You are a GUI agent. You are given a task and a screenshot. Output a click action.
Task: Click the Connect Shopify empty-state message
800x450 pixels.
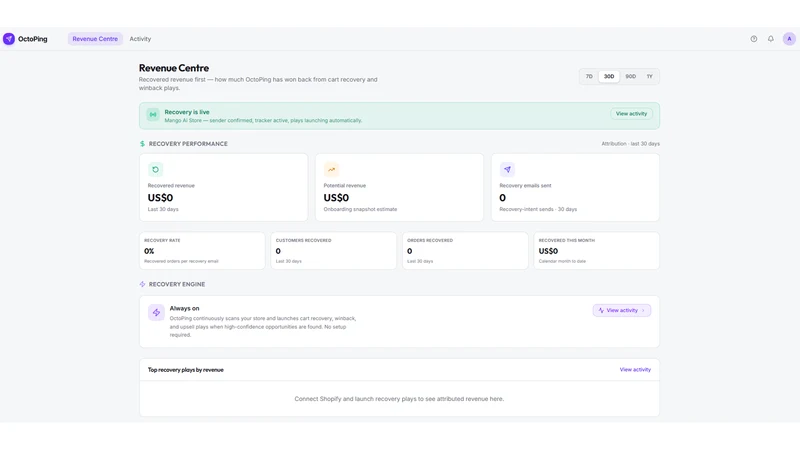pos(399,399)
